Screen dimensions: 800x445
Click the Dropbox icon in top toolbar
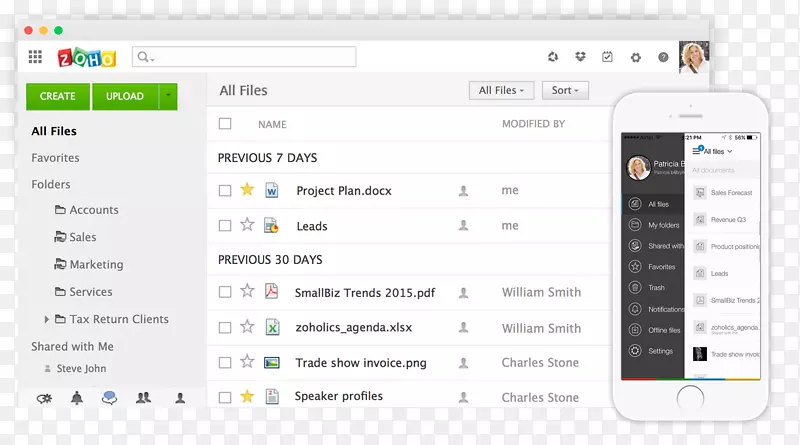click(580, 57)
